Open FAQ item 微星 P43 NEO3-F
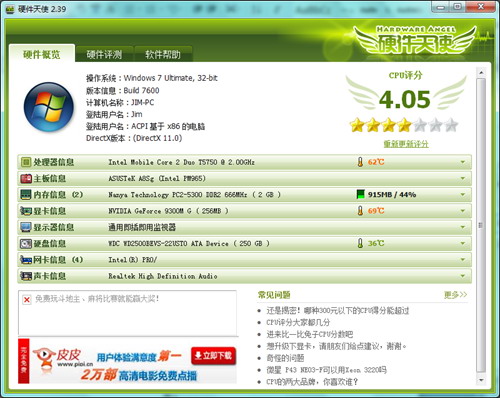Screen dimensions: 500x398 click(x=326, y=370)
